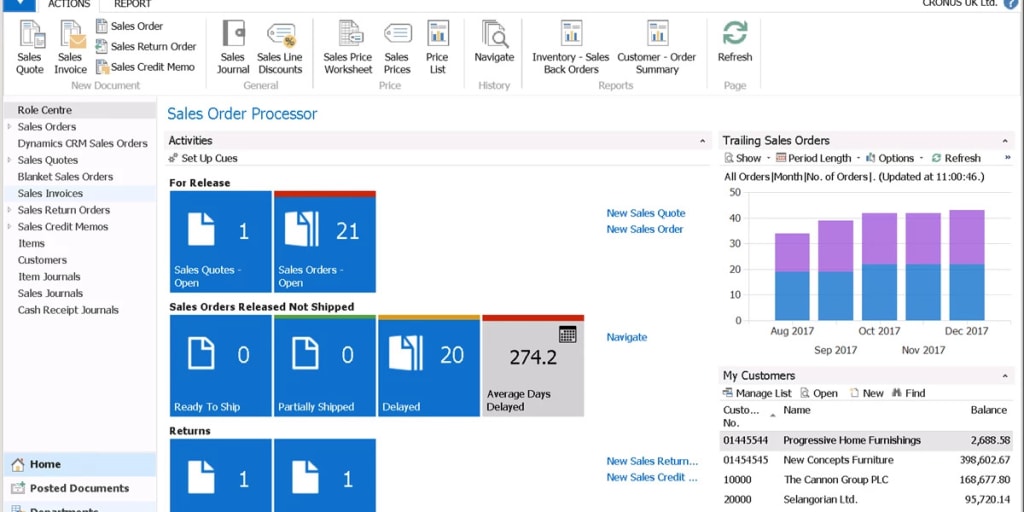Collapse the Trailing Sales Orders section
Viewport: 1024px width, 512px height.
coord(1004,140)
